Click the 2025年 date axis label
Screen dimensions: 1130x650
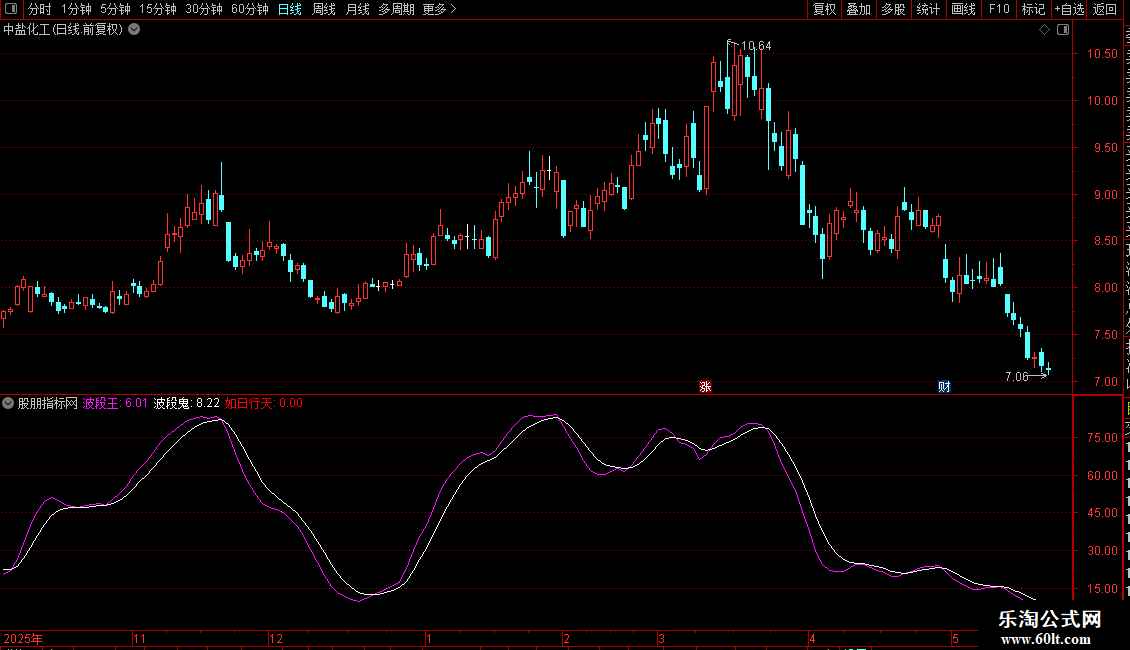[23, 638]
